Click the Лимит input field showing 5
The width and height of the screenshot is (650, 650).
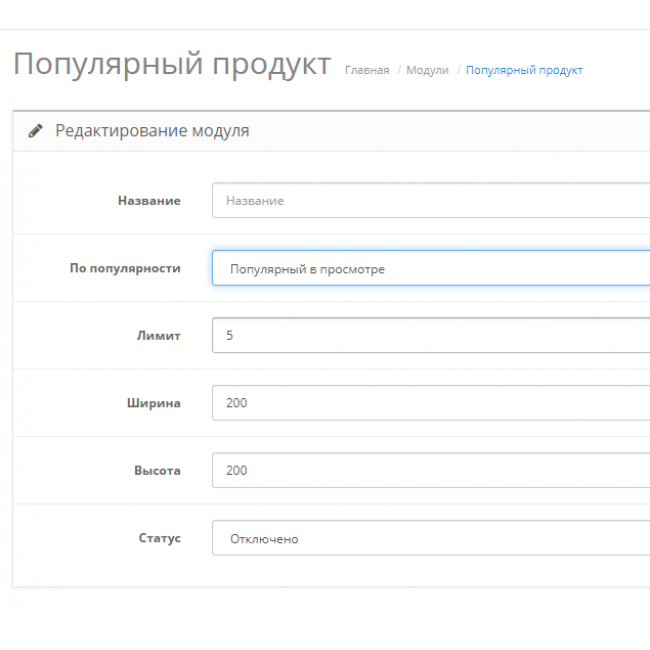click(430, 335)
